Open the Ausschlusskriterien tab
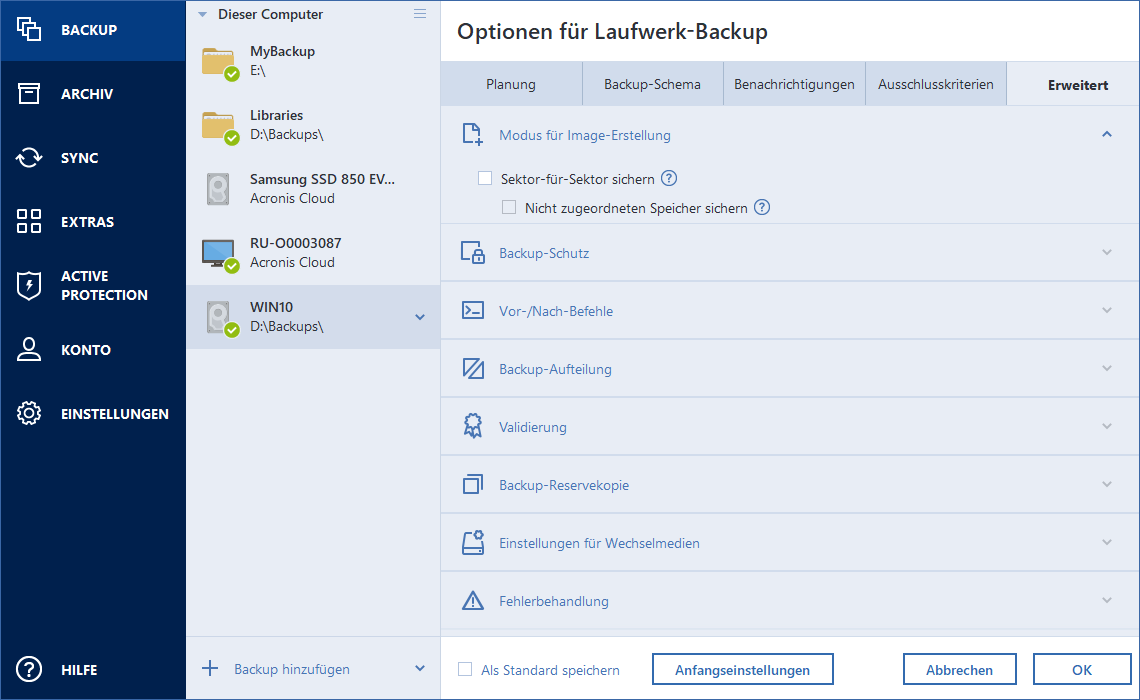This screenshot has height=700, width=1140. 935,85
